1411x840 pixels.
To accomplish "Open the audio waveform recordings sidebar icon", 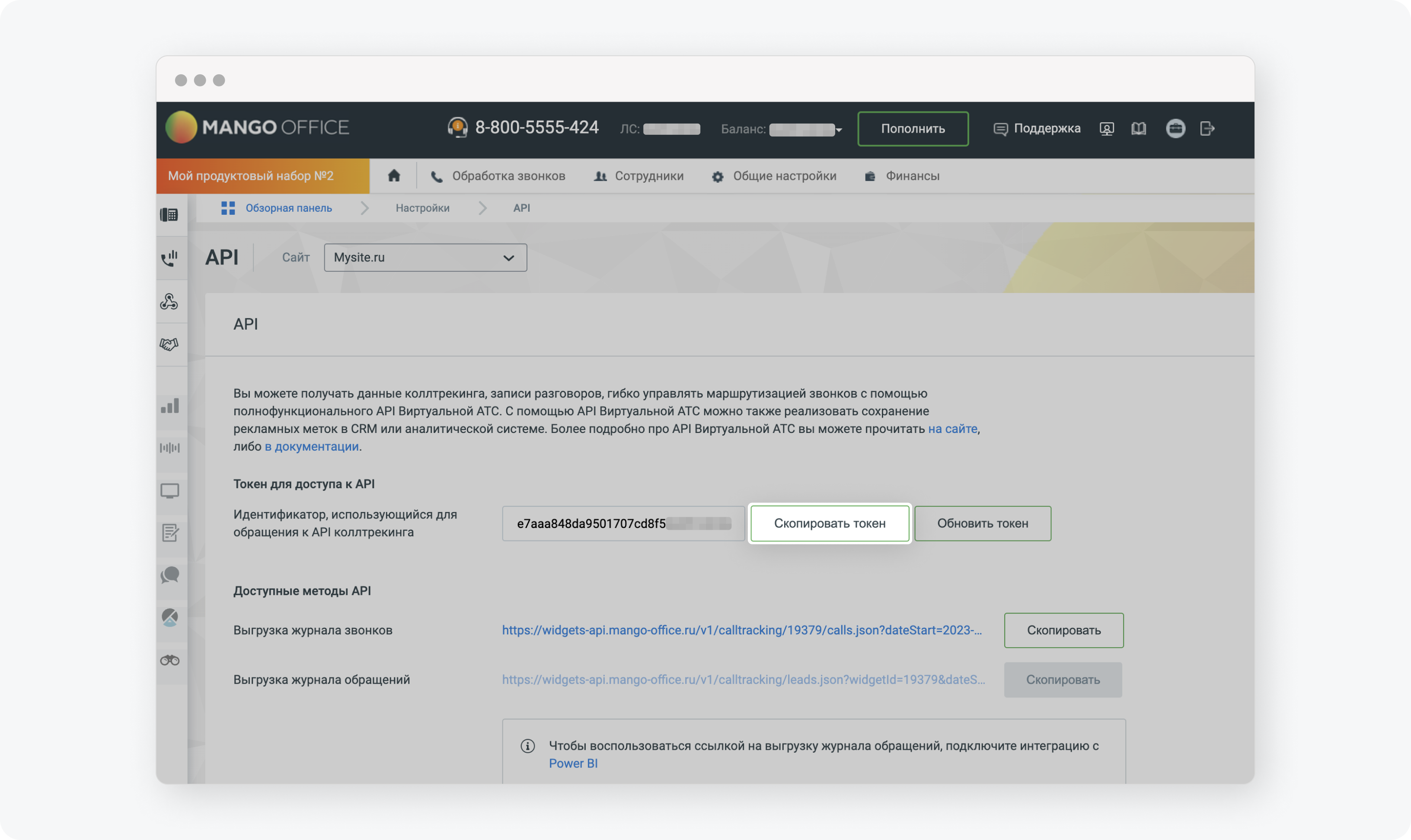I will 170,448.
